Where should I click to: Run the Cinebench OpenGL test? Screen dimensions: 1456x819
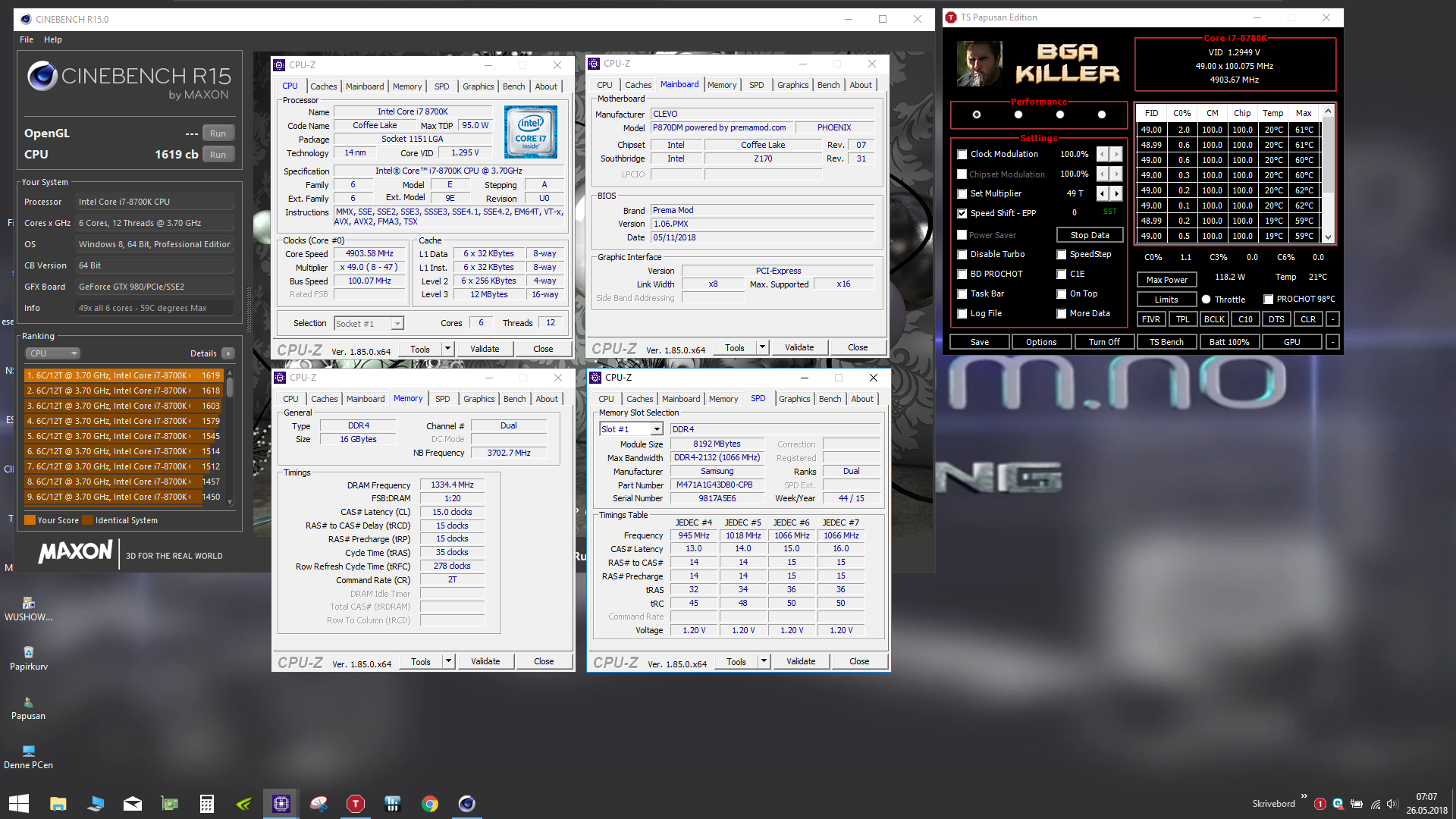click(x=218, y=133)
